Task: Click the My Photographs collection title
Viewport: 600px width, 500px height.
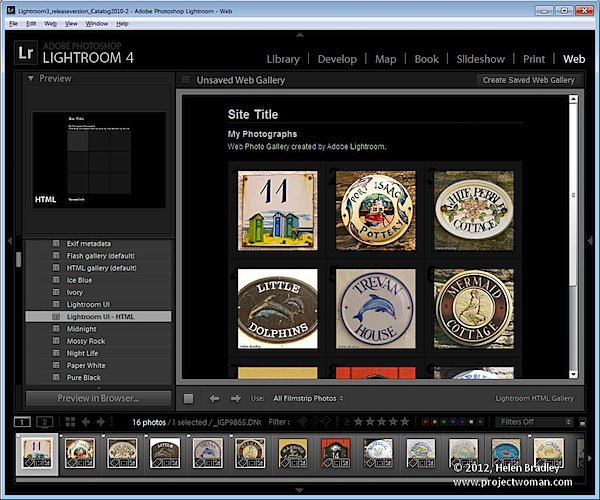Action: [262, 134]
